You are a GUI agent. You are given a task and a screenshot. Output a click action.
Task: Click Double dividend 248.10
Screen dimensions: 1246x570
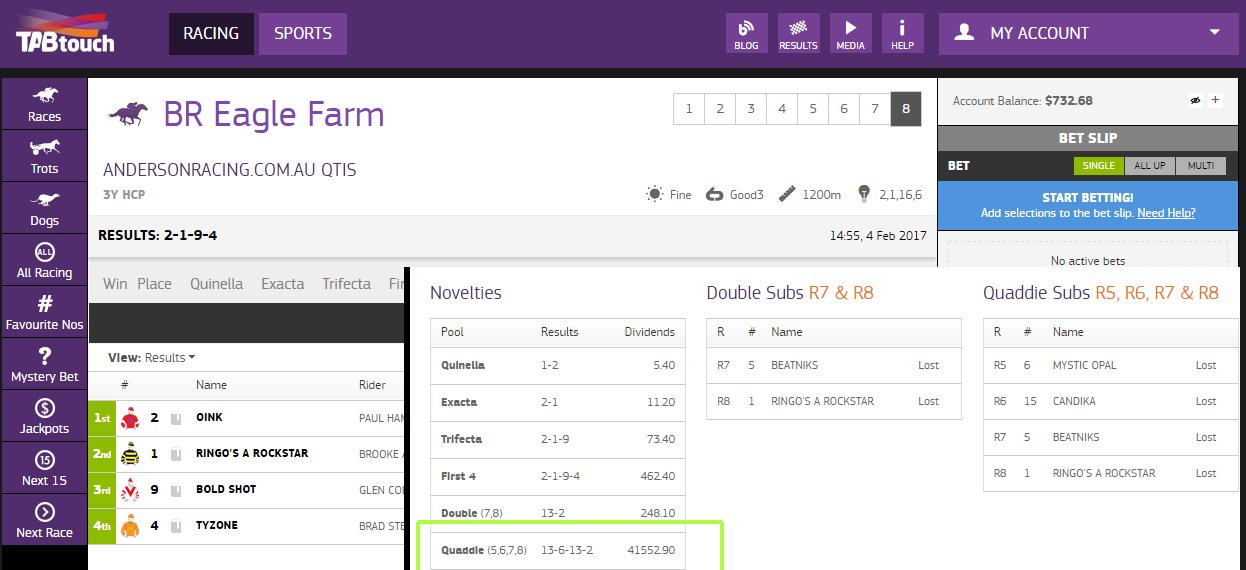click(x=658, y=513)
